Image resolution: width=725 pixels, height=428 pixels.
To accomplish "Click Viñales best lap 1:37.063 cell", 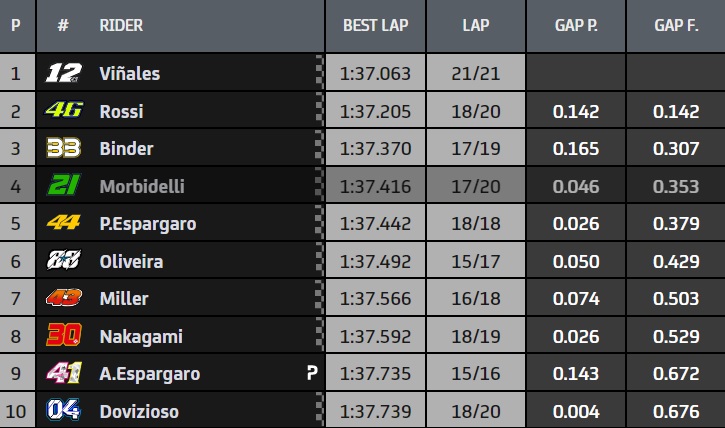I will pyautogui.click(x=375, y=73).
